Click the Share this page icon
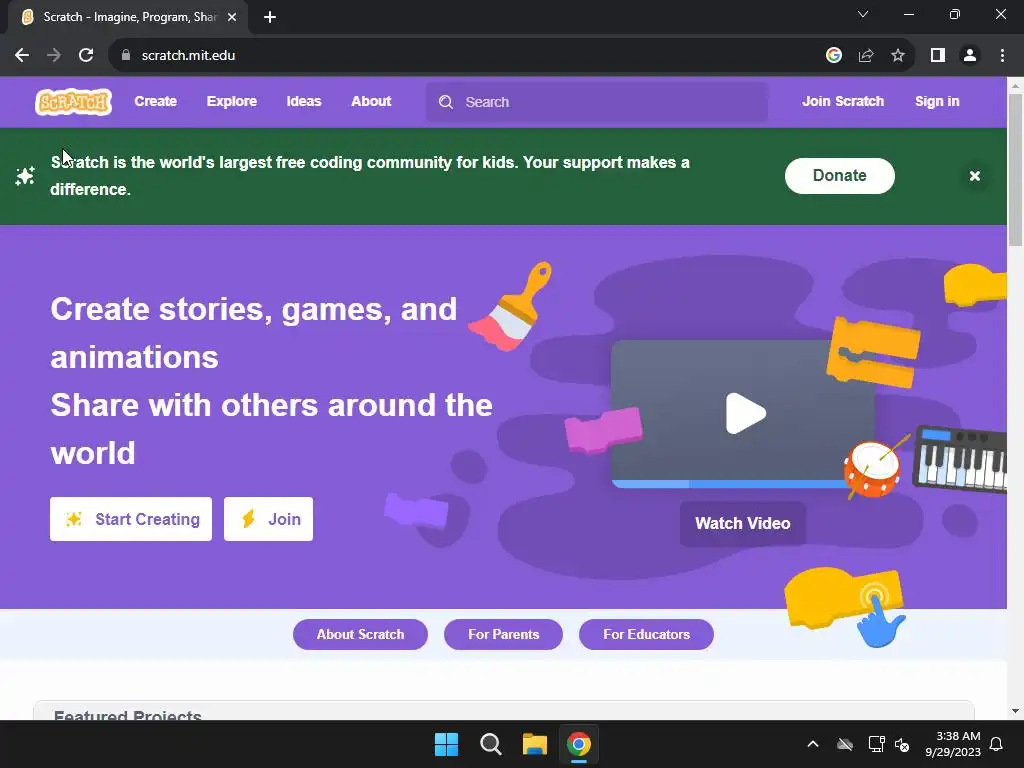1024x768 pixels. point(866,56)
